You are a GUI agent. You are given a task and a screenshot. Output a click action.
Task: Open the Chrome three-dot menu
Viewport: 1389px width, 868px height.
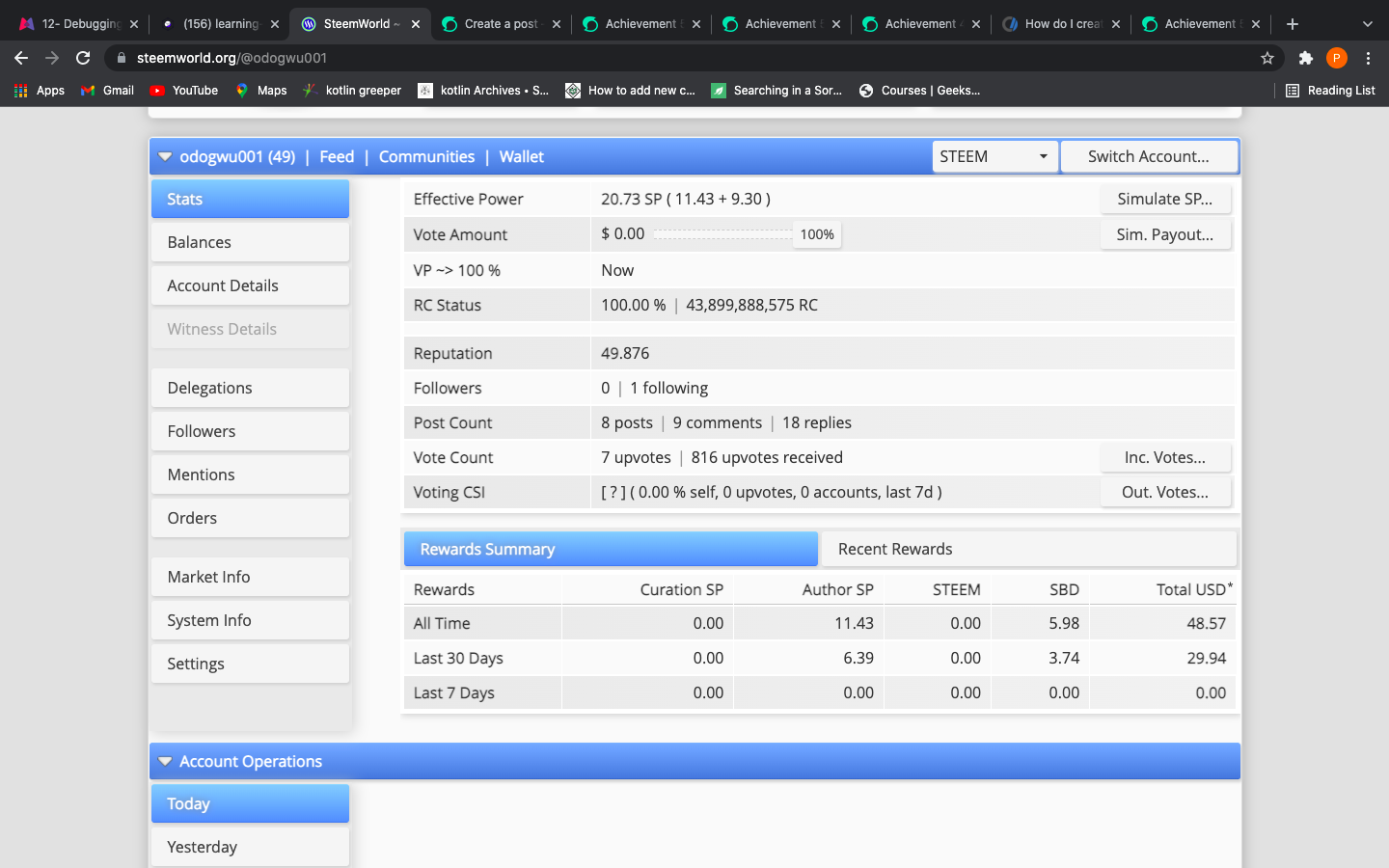pyautogui.click(x=1368, y=58)
